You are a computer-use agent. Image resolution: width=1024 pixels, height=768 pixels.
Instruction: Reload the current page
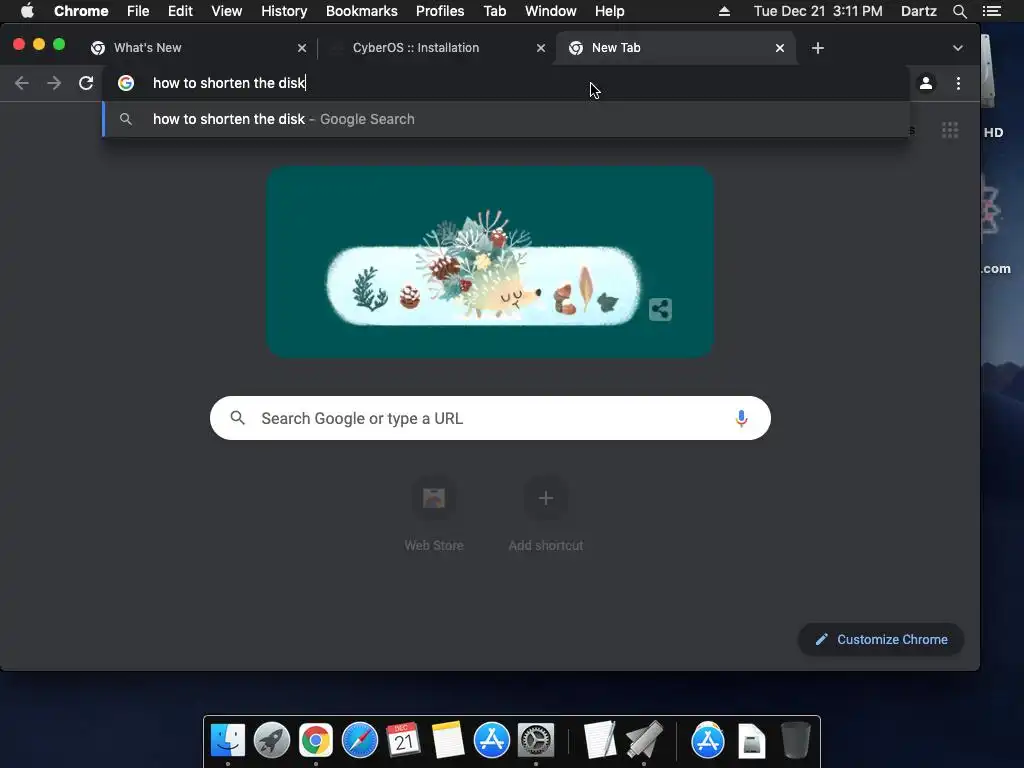(86, 83)
